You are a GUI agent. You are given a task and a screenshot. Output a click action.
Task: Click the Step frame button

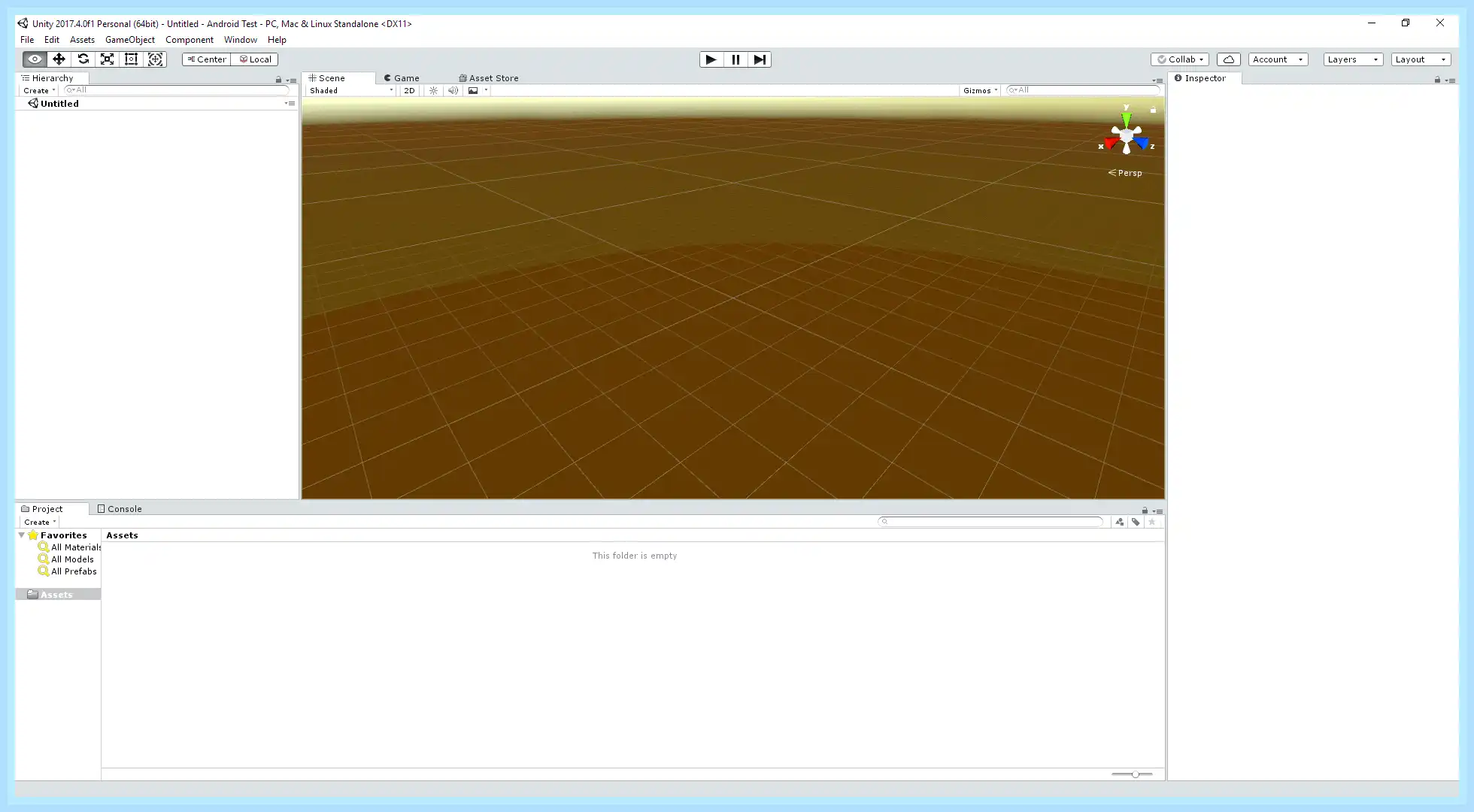click(x=760, y=59)
